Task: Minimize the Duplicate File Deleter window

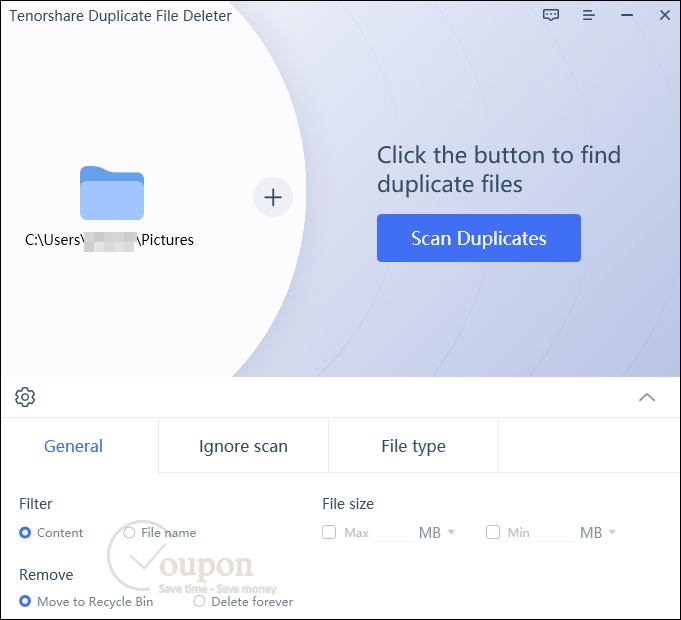Action: pyautogui.click(x=627, y=15)
